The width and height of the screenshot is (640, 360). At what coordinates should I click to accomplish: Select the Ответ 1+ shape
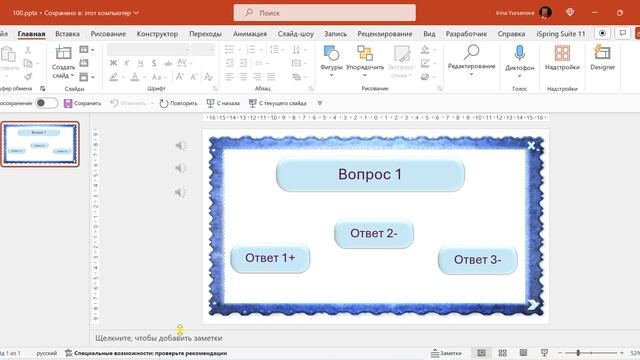click(270, 258)
